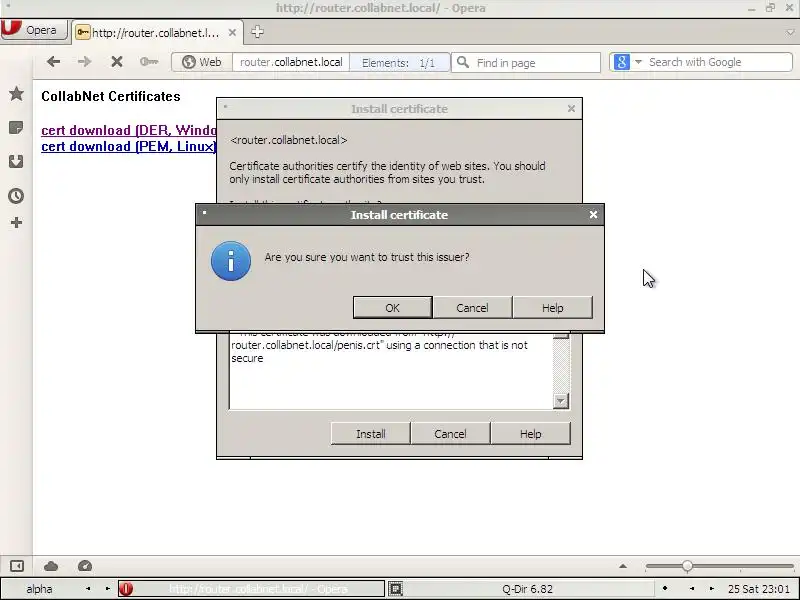Add a panel with plus icon
Image resolution: width=800 pixels, height=600 pixels.
[x=16, y=222]
